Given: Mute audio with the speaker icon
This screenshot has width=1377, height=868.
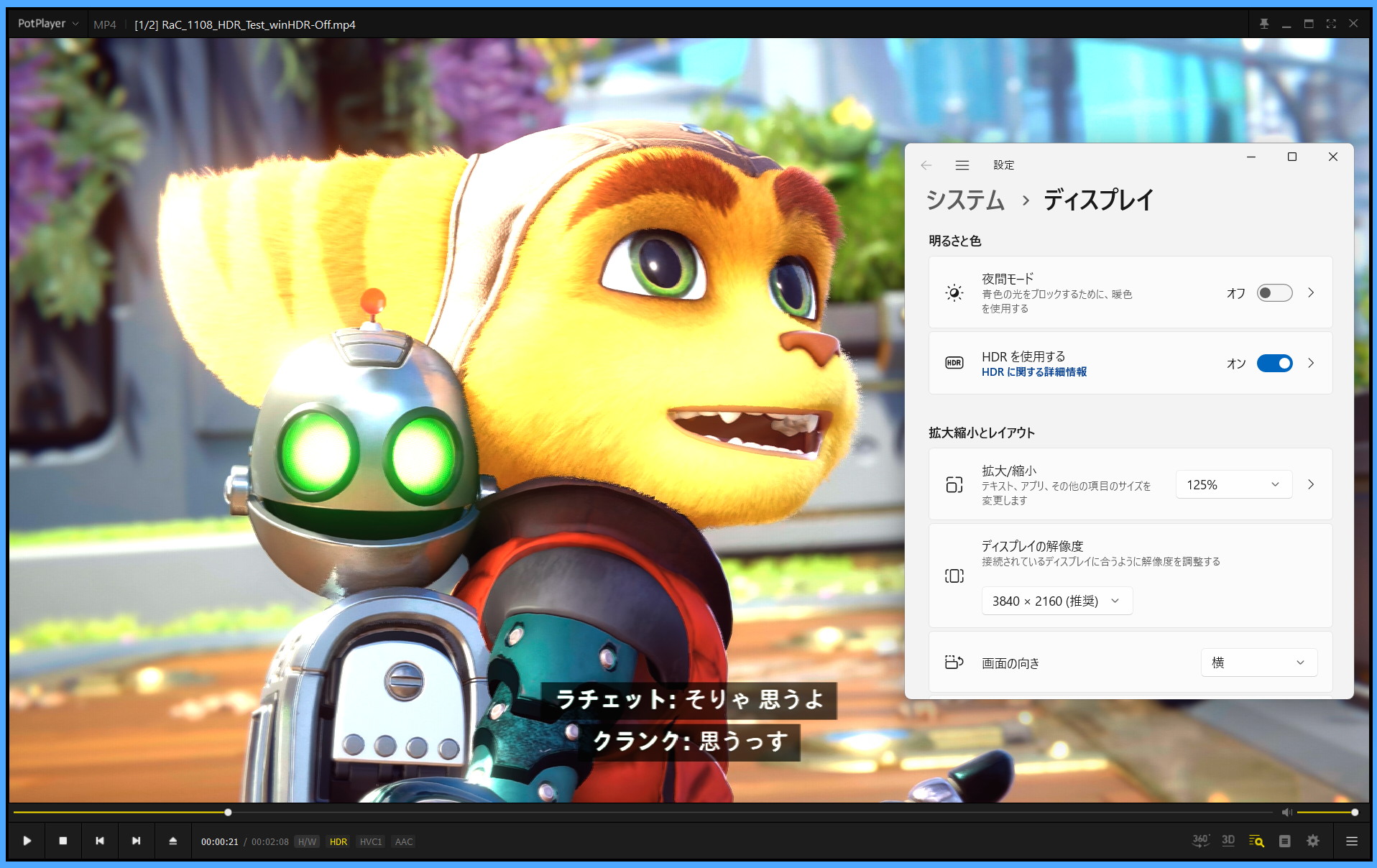Looking at the screenshot, I should [1286, 812].
